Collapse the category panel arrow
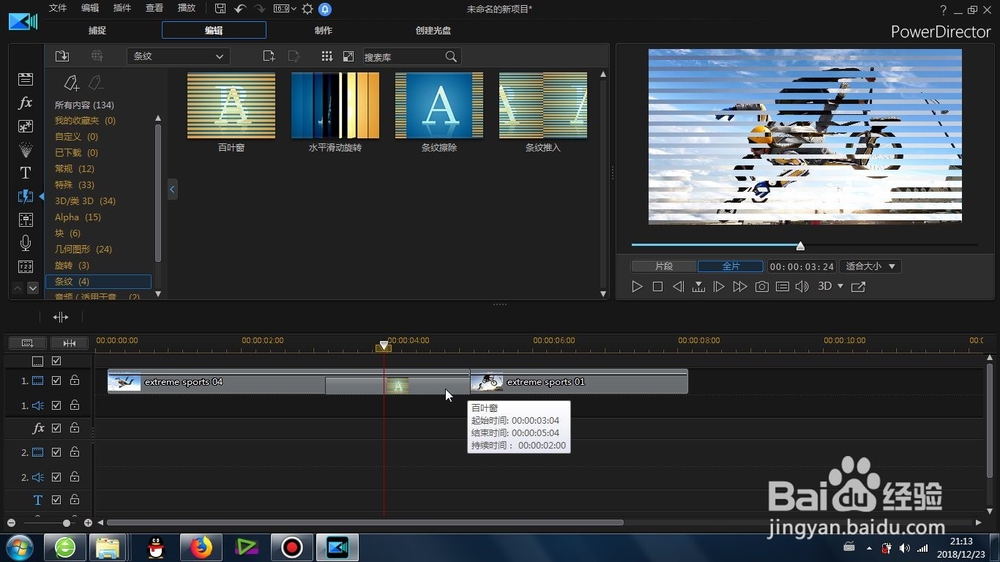This screenshot has width=1000, height=562. pos(172,189)
